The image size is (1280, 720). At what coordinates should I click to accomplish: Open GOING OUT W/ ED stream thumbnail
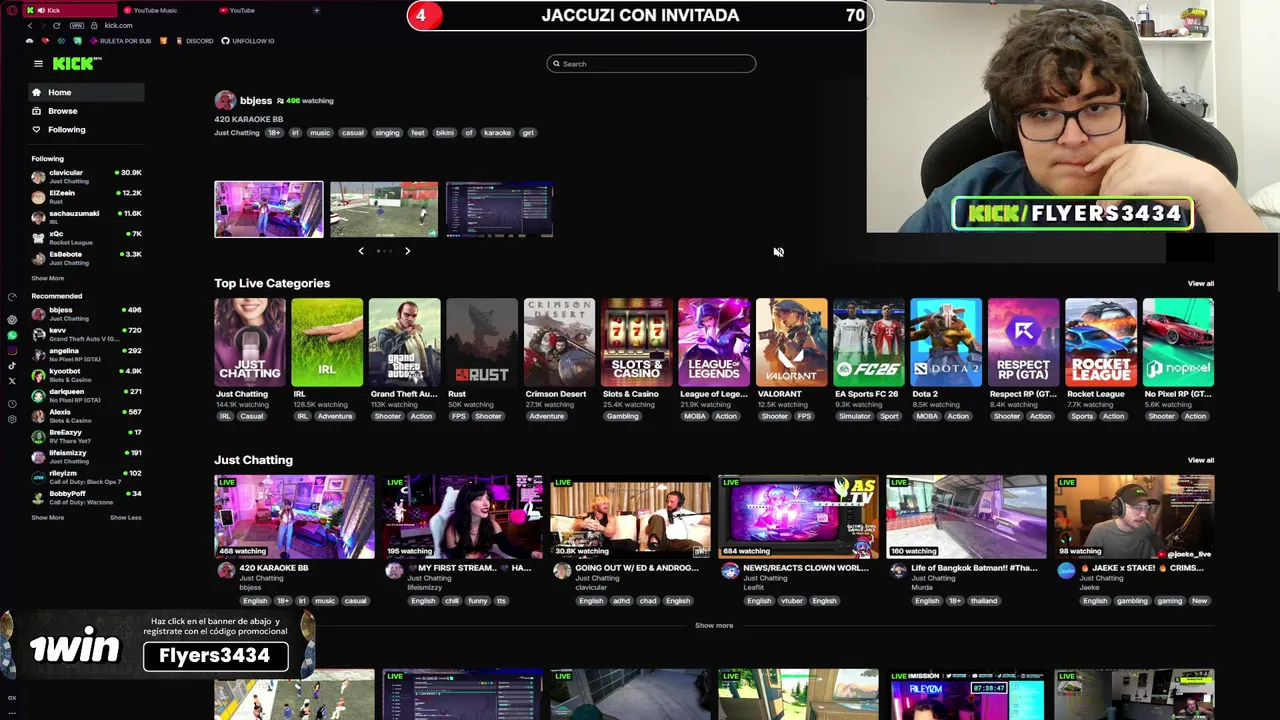click(x=630, y=517)
